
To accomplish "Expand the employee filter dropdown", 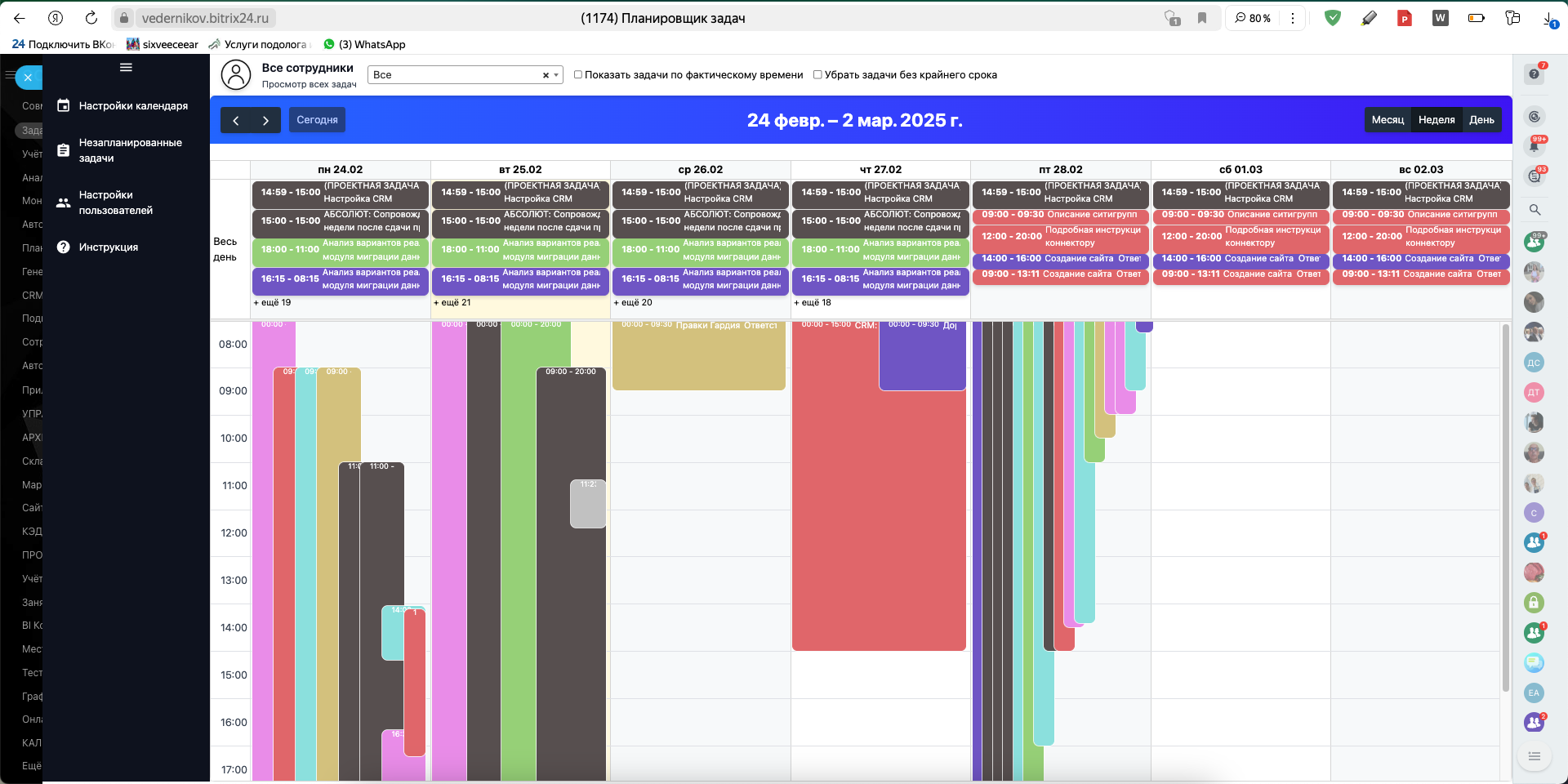I will tap(556, 75).
